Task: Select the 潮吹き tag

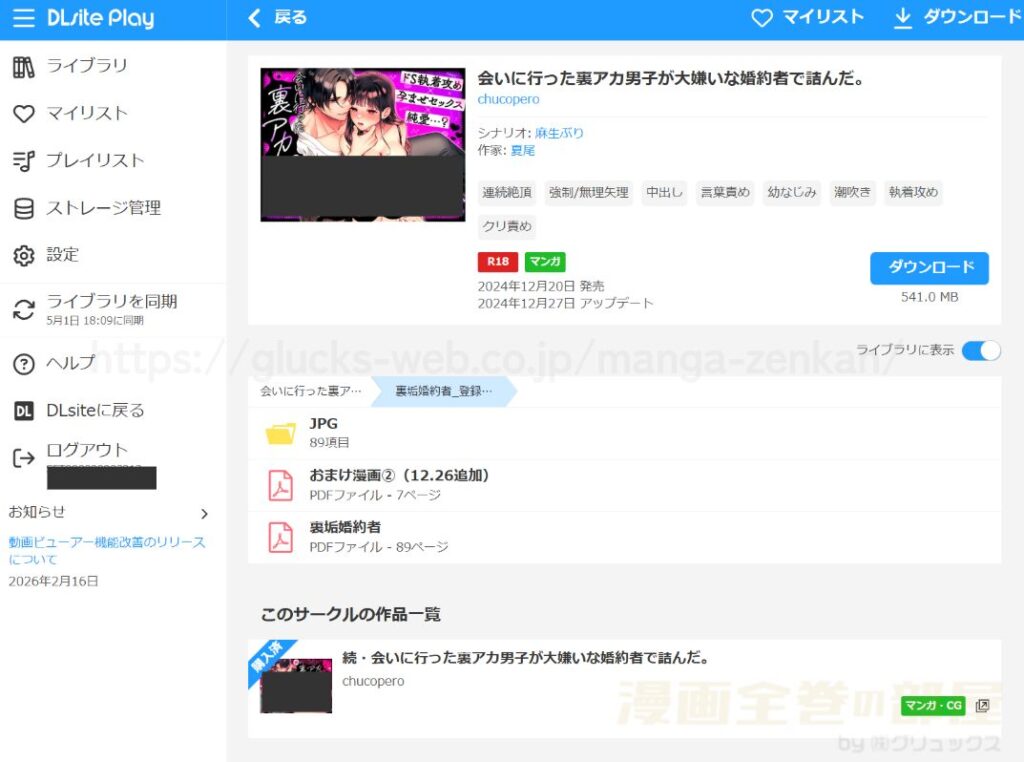Action: click(x=852, y=193)
